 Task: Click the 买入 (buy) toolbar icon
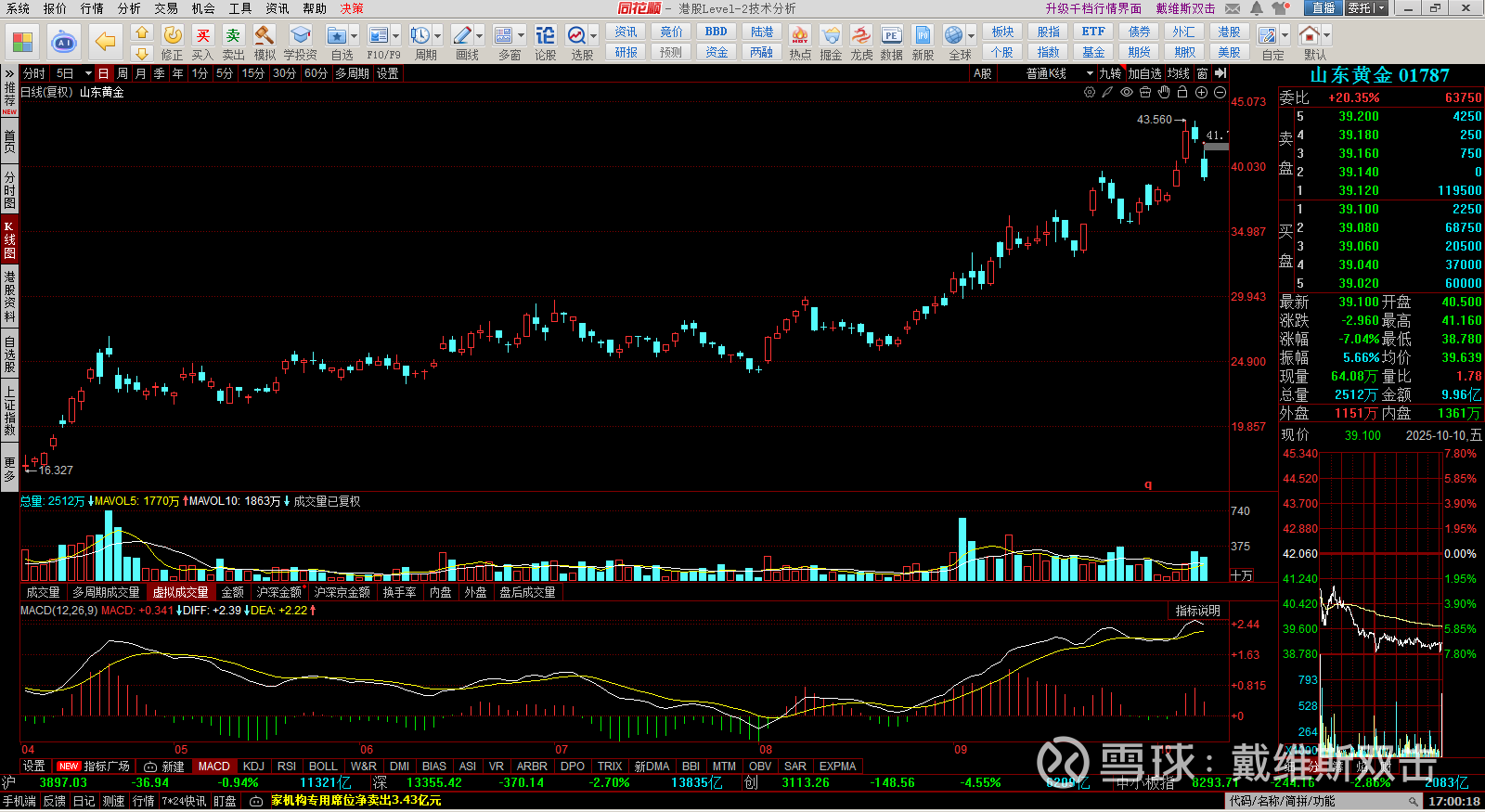click(202, 42)
